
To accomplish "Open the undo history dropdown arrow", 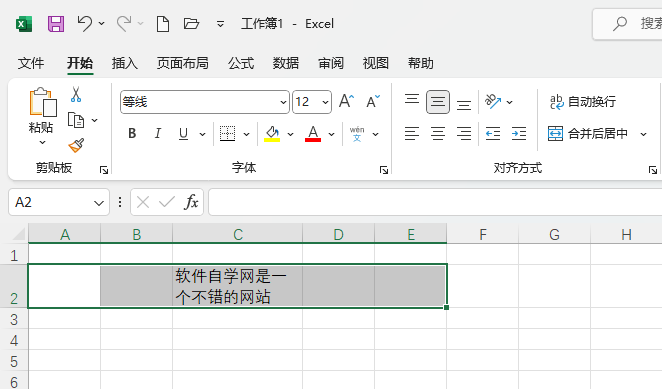I will coord(101,23).
